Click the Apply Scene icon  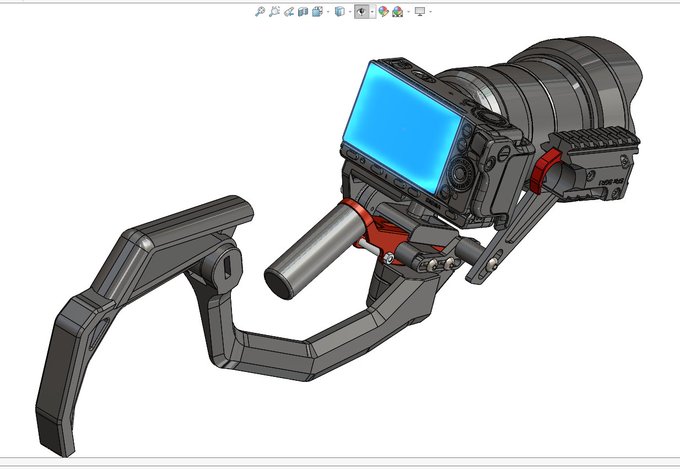(397, 12)
